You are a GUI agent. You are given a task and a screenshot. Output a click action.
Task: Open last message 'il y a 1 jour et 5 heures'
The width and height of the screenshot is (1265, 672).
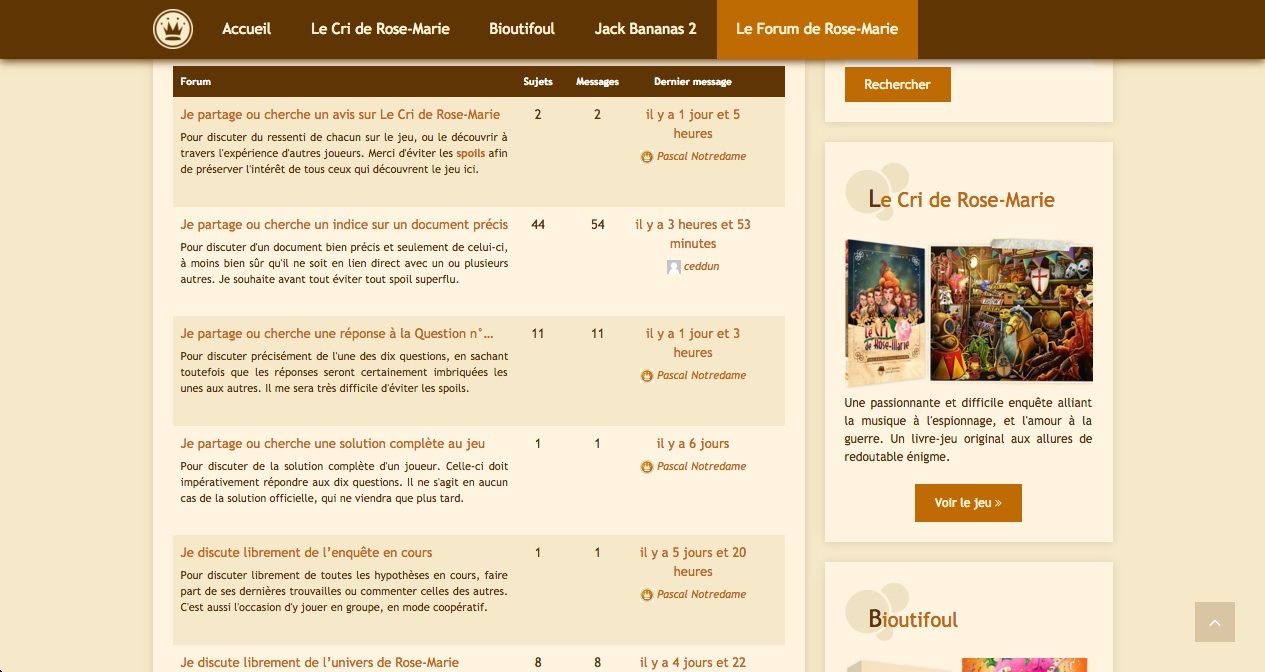pyautogui.click(x=693, y=124)
